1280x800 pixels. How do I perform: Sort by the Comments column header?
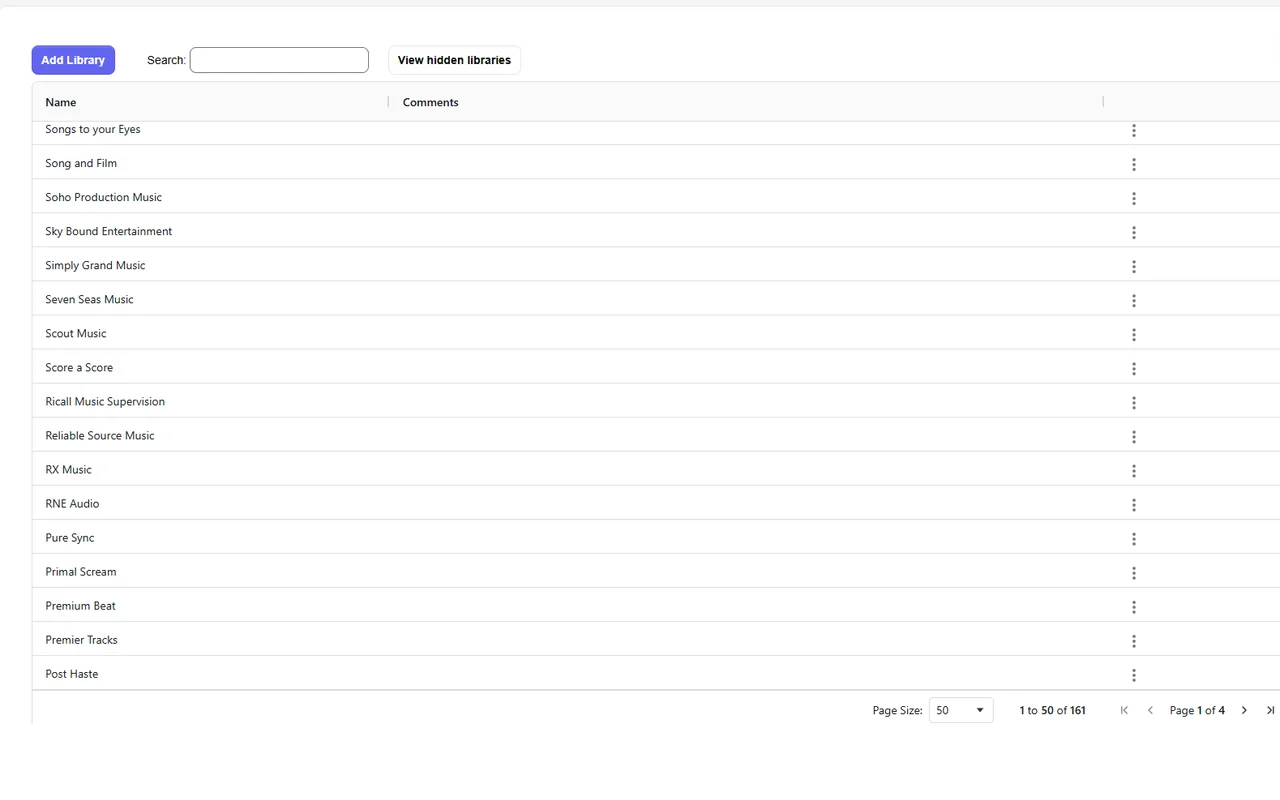pyautogui.click(x=431, y=102)
